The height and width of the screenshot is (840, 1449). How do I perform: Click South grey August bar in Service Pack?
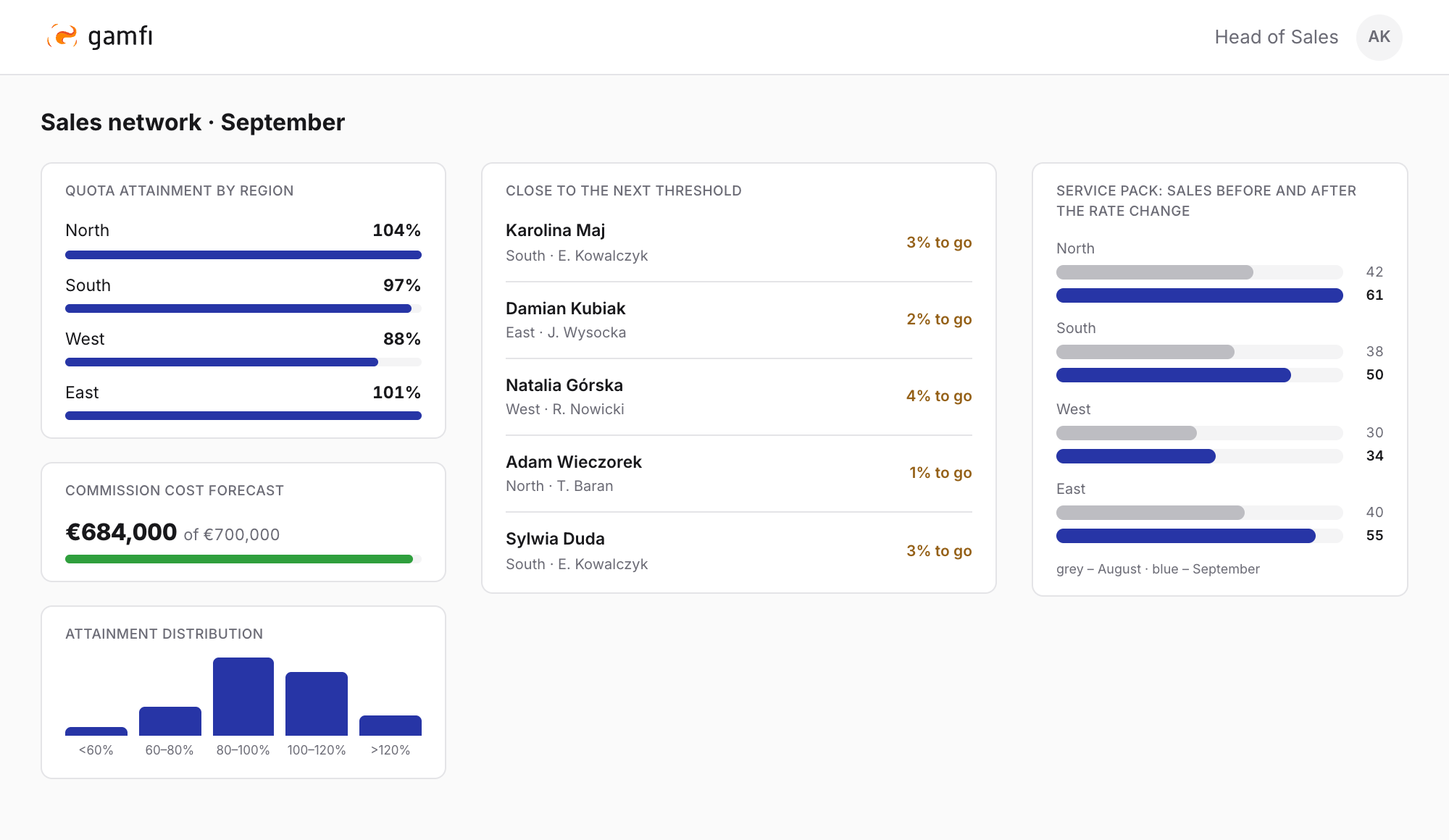(x=1145, y=352)
